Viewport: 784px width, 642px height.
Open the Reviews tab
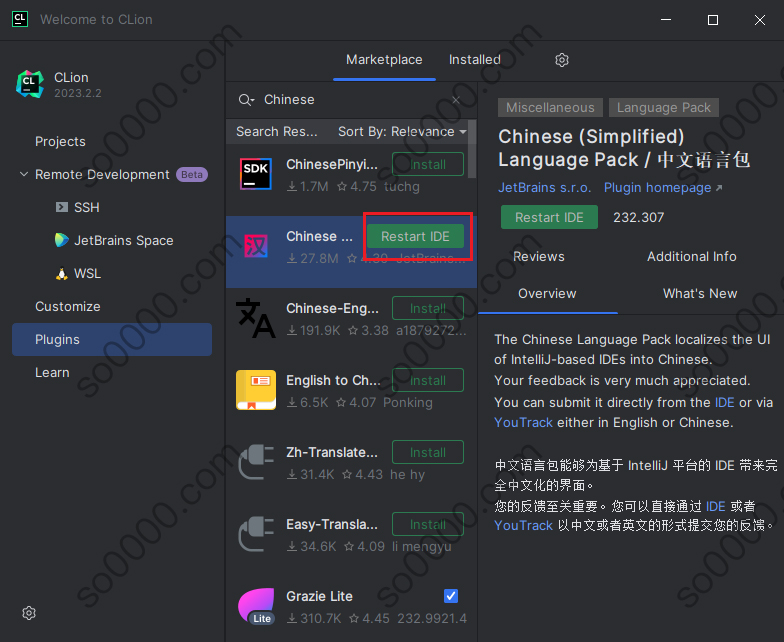click(538, 256)
